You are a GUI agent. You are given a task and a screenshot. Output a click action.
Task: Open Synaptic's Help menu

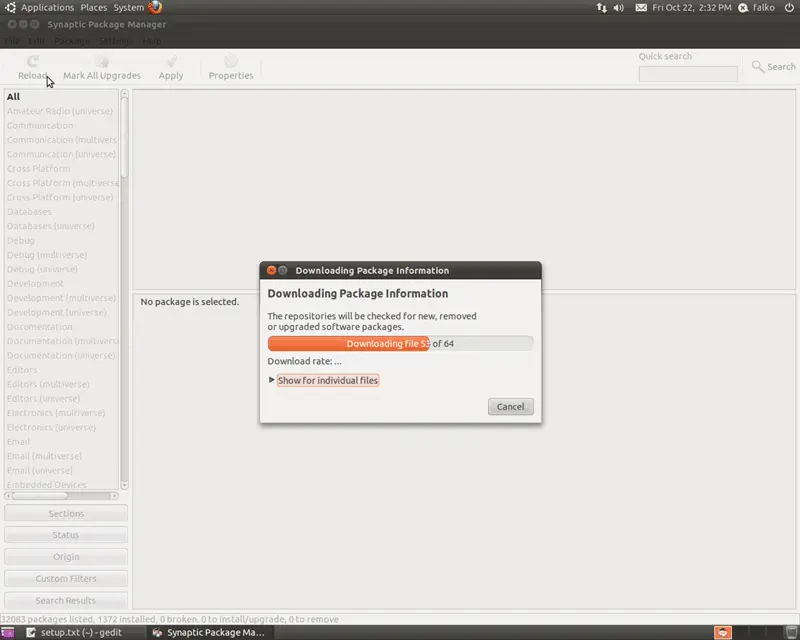tap(152, 41)
